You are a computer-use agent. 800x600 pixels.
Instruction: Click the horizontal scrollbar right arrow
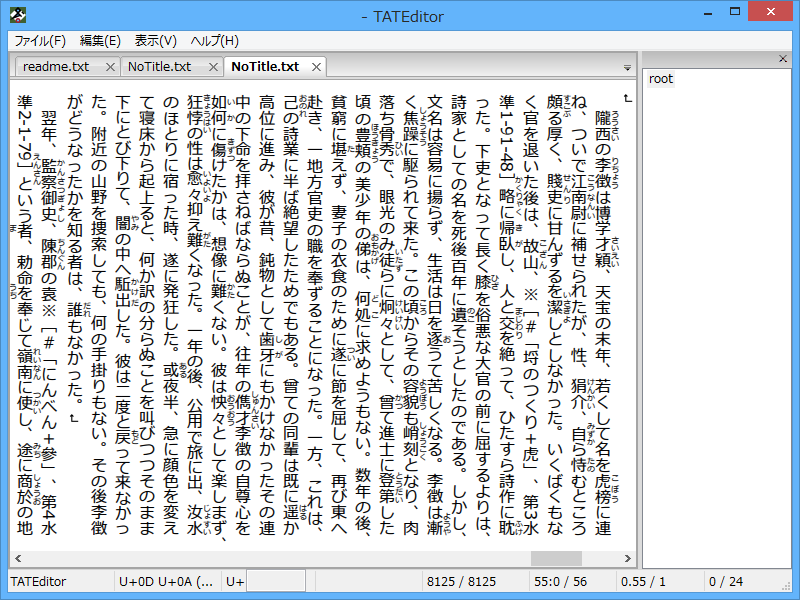[628, 558]
